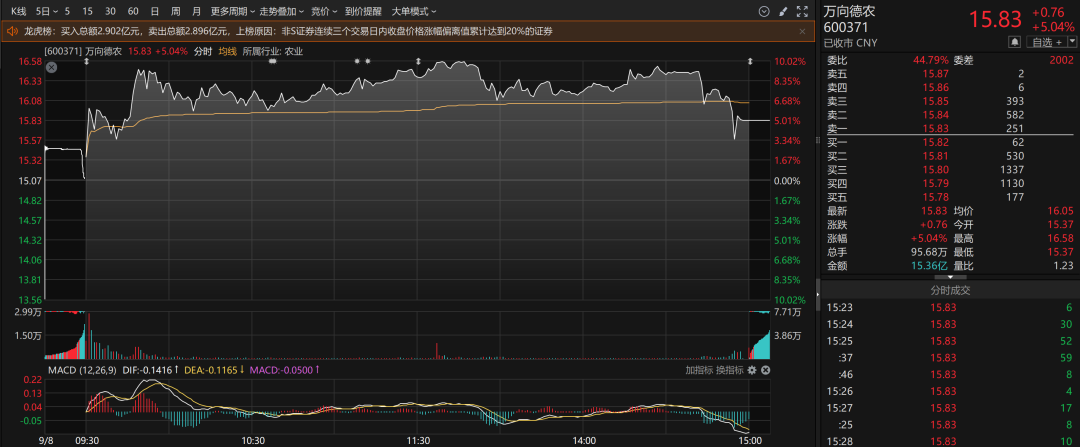Switch to daily 日 period

pyautogui.click(x=154, y=12)
